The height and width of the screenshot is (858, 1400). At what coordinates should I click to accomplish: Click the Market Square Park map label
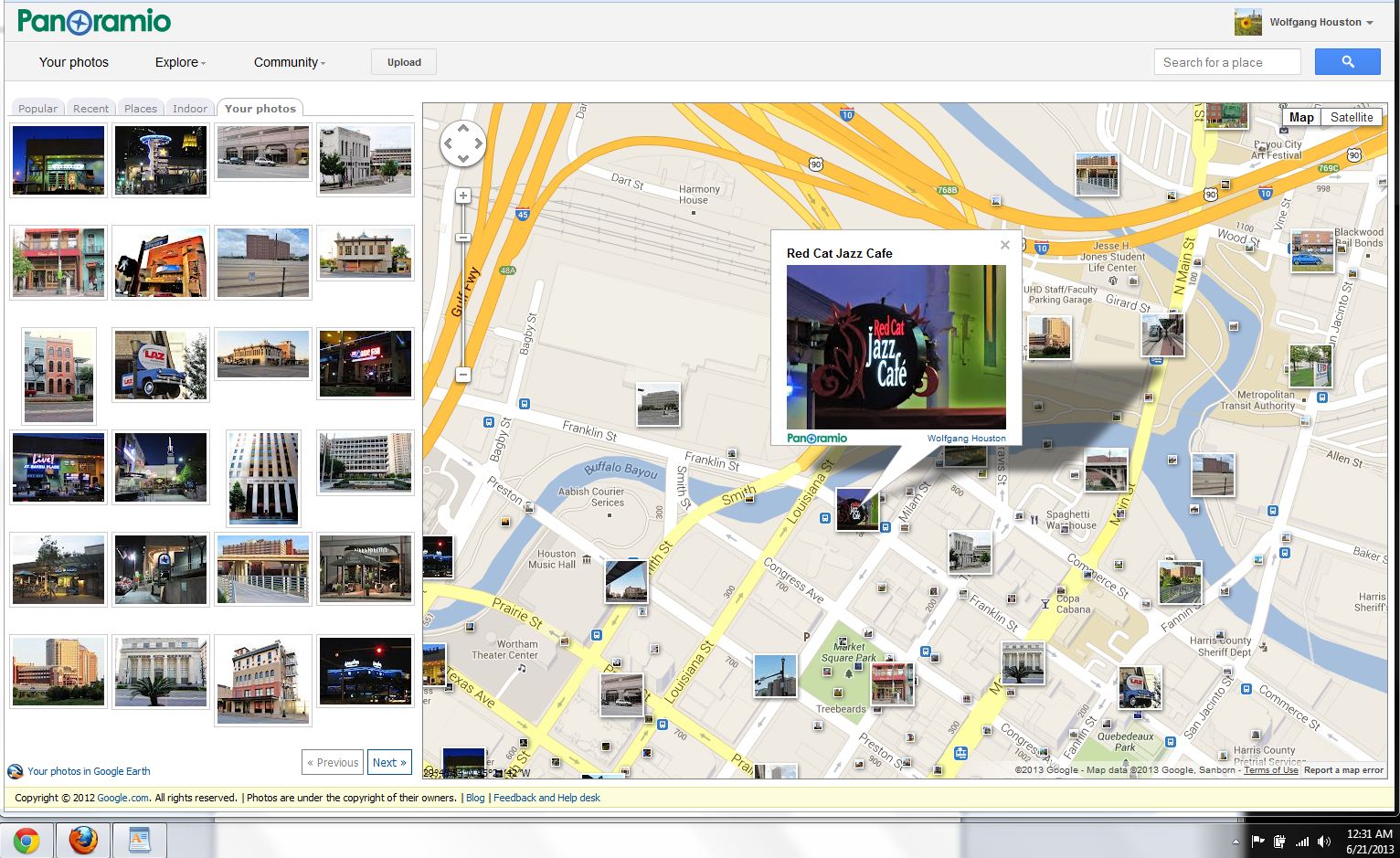(849, 651)
